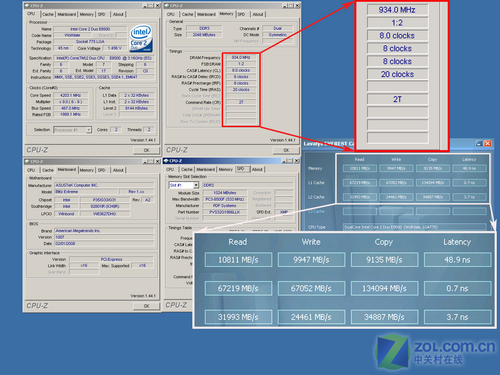The width and height of the screenshot is (500, 375).
Task: Click the title icon of the CPU-Z Processor window
Action: click(x=27, y=6)
